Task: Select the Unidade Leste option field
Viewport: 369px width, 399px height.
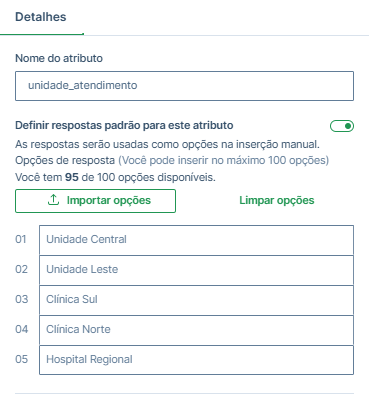Action: point(196,270)
